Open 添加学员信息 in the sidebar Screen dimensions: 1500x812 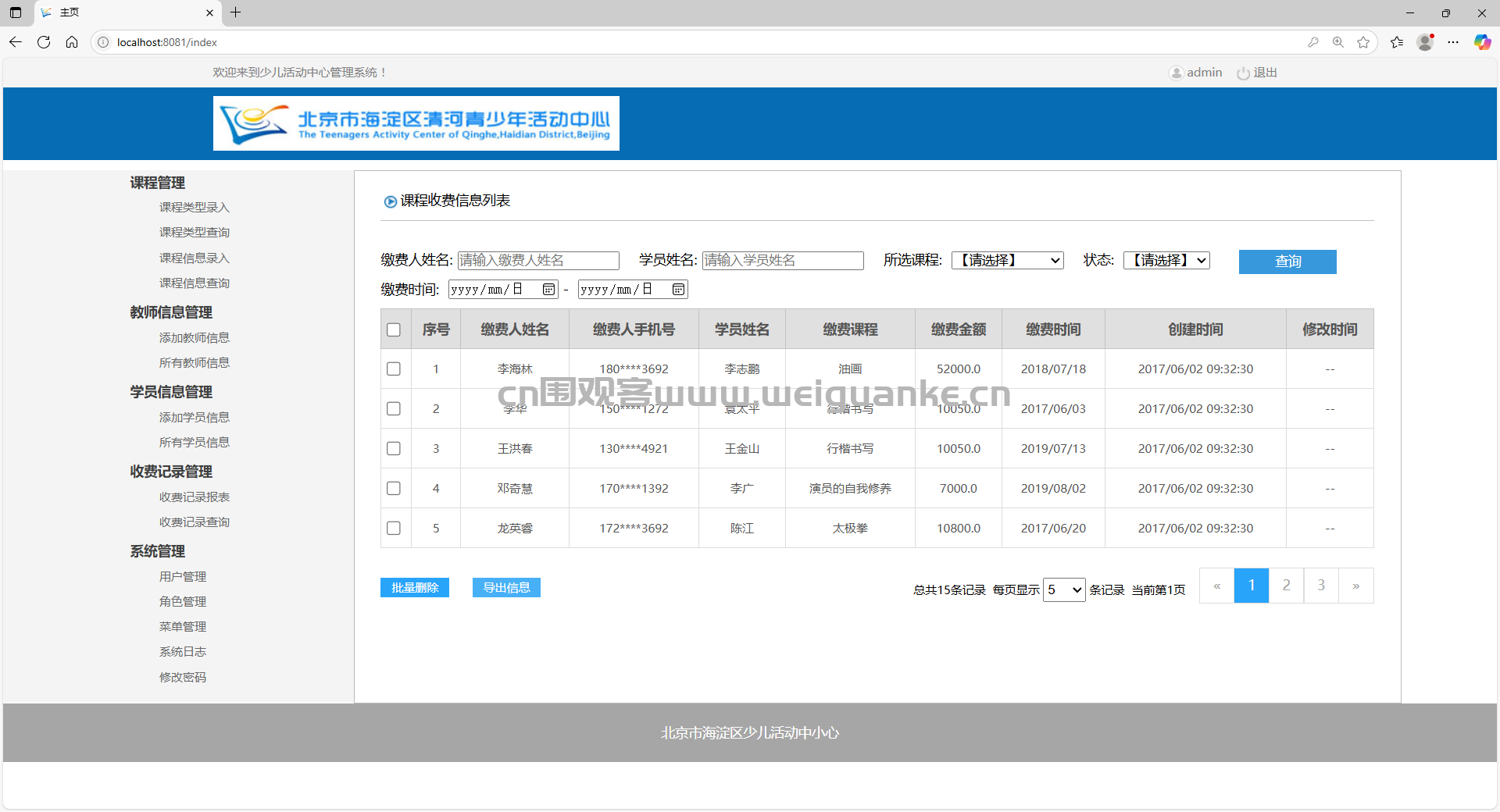point(195,417)
